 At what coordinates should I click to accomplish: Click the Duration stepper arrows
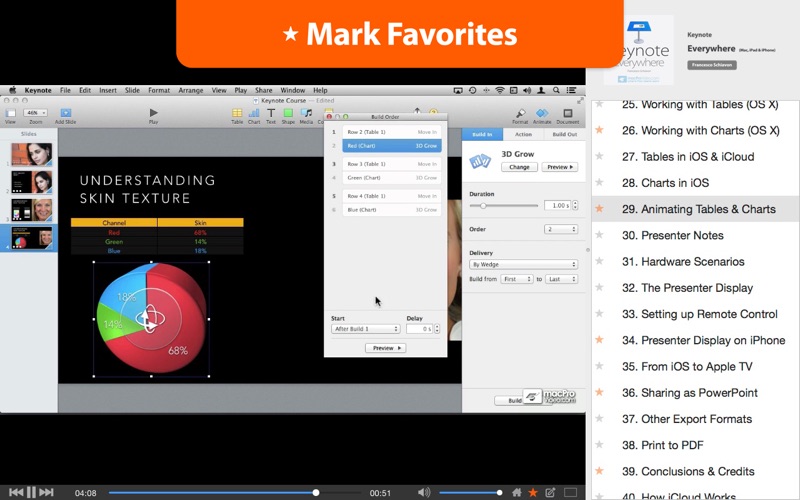575,205
